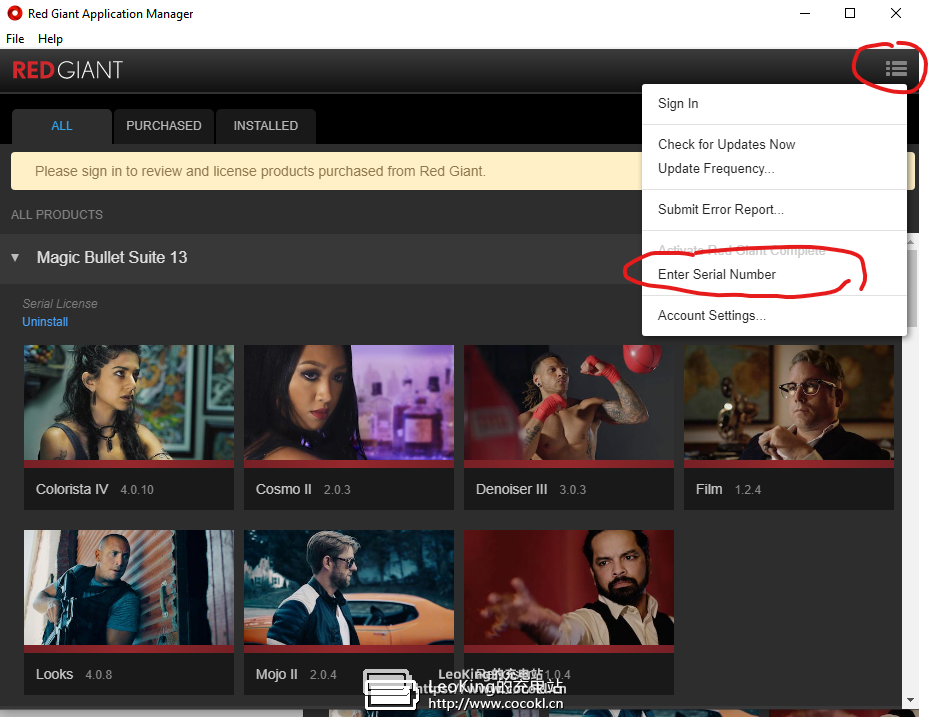Collapse the Magic Bullet Suite 13 group
Screen dimensions: 929x717
coord(15,258)
